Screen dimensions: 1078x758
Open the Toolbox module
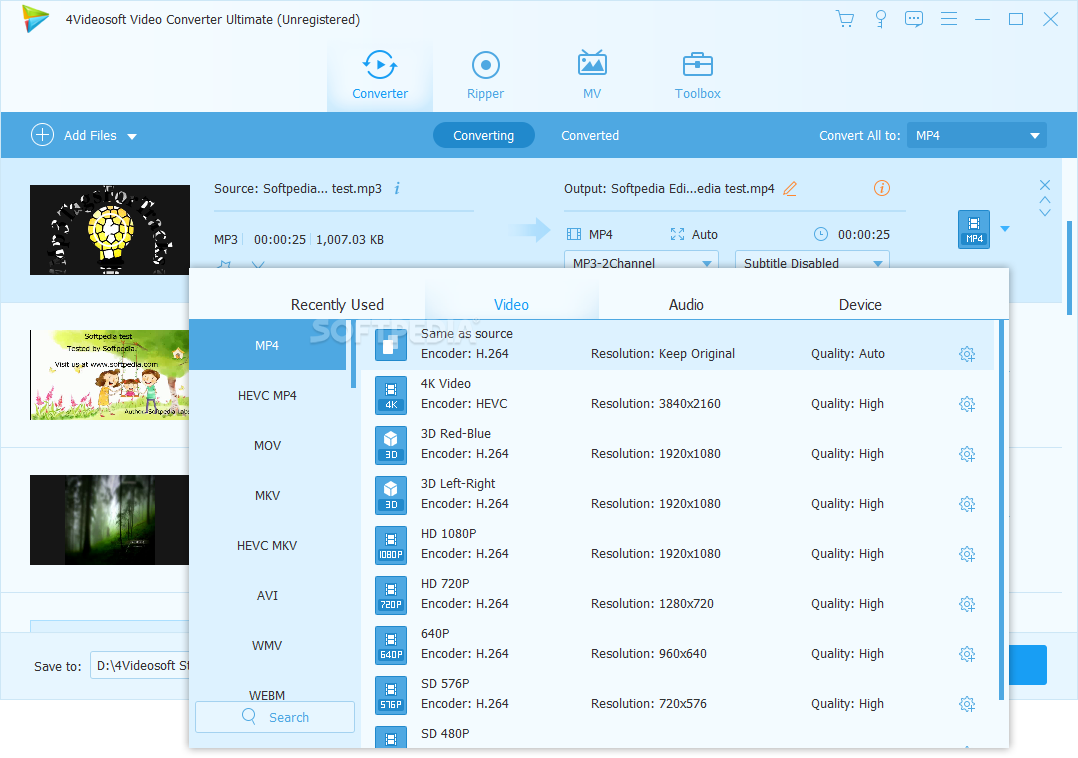click(697, 76)
